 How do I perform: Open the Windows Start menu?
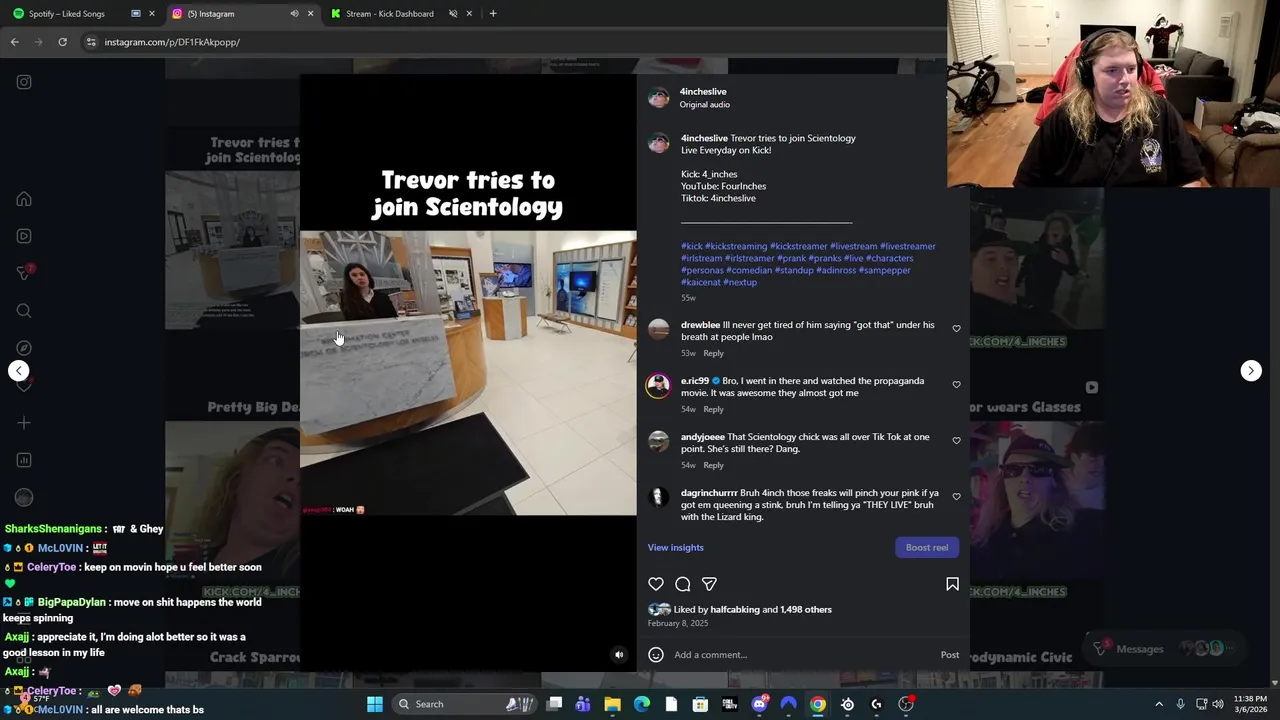pyautogui.click(x=375, y=704)
